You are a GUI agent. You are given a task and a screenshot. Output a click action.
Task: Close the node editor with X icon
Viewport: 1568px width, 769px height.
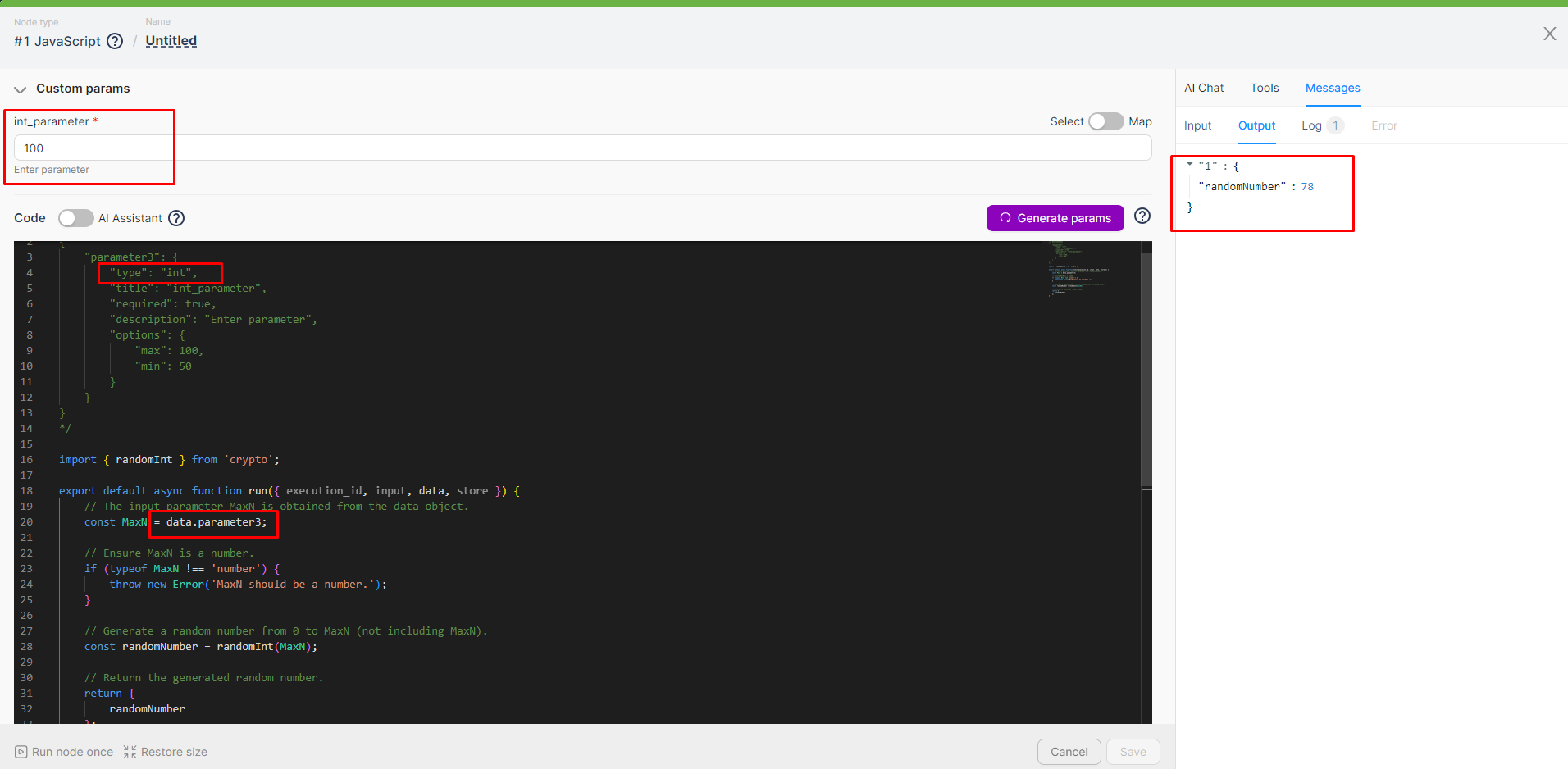click(1549, 34)
